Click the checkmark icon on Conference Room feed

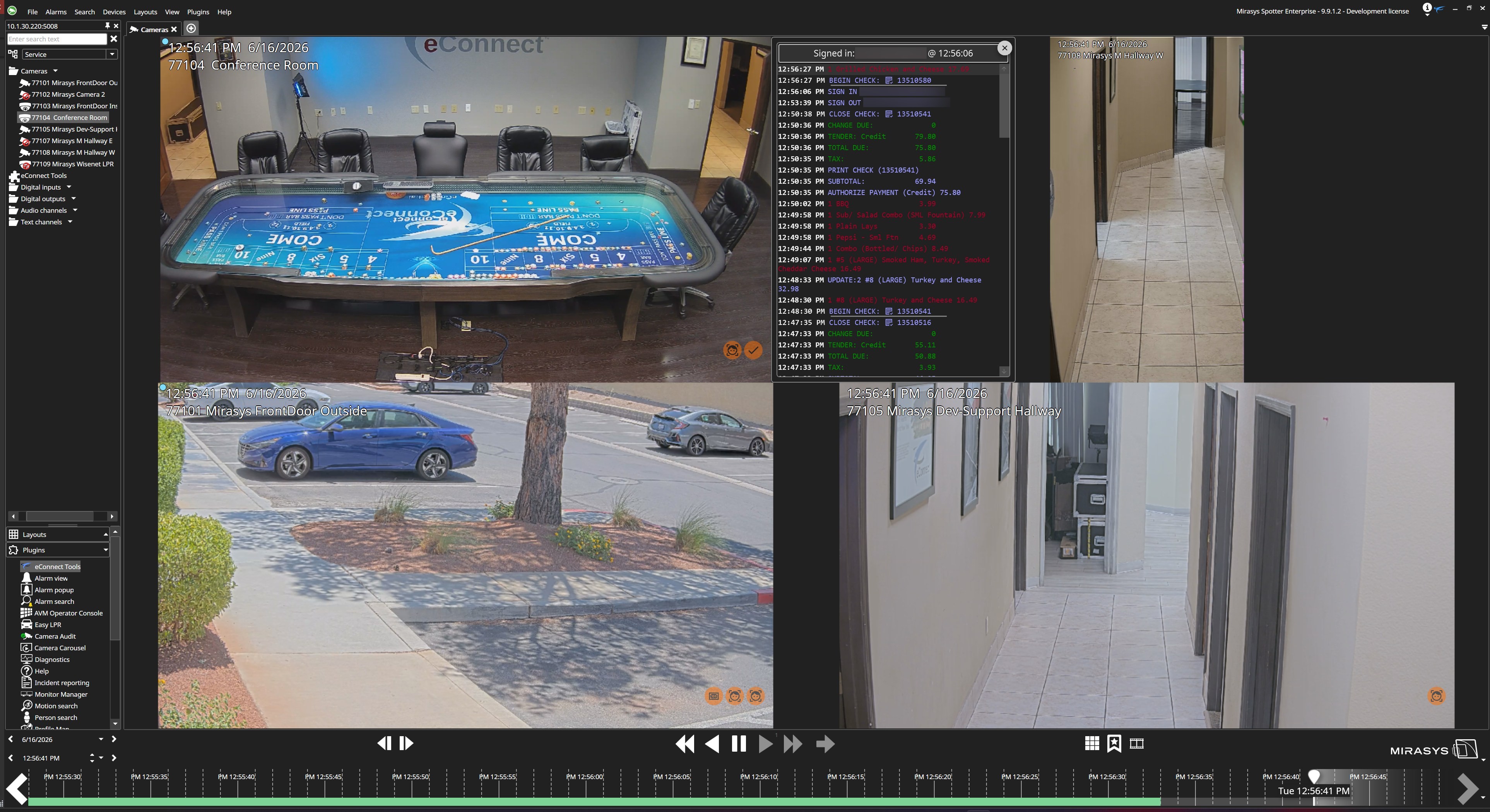click(x=753, y=350)
